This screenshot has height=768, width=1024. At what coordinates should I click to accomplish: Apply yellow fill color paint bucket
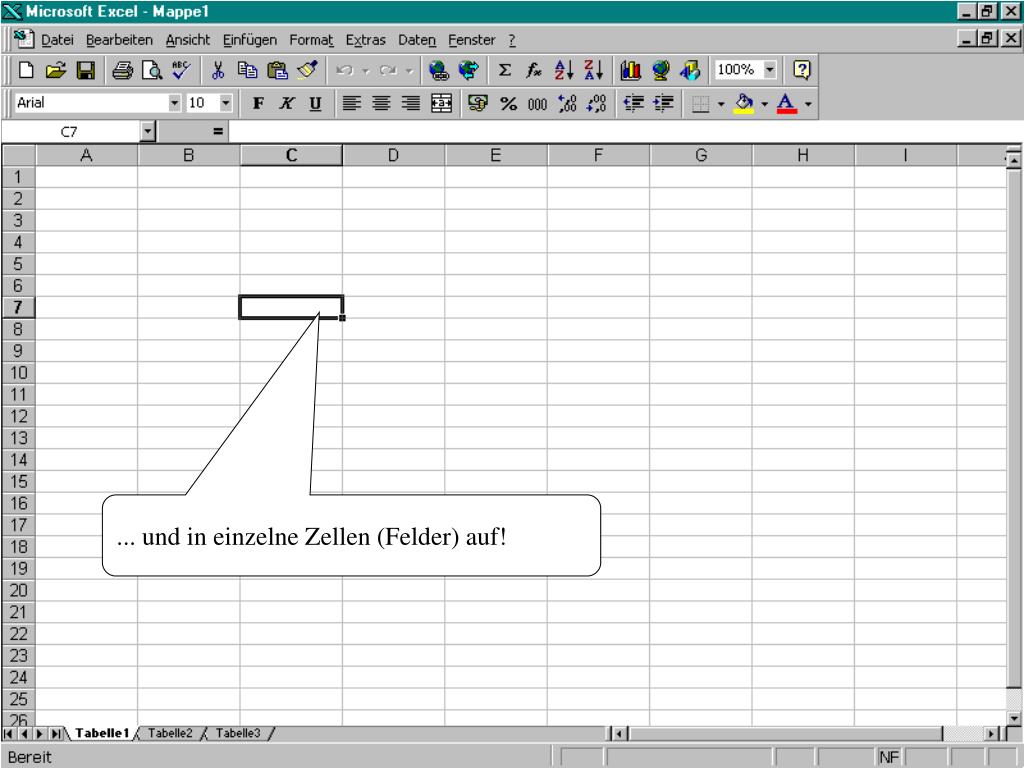coord(743,103)
